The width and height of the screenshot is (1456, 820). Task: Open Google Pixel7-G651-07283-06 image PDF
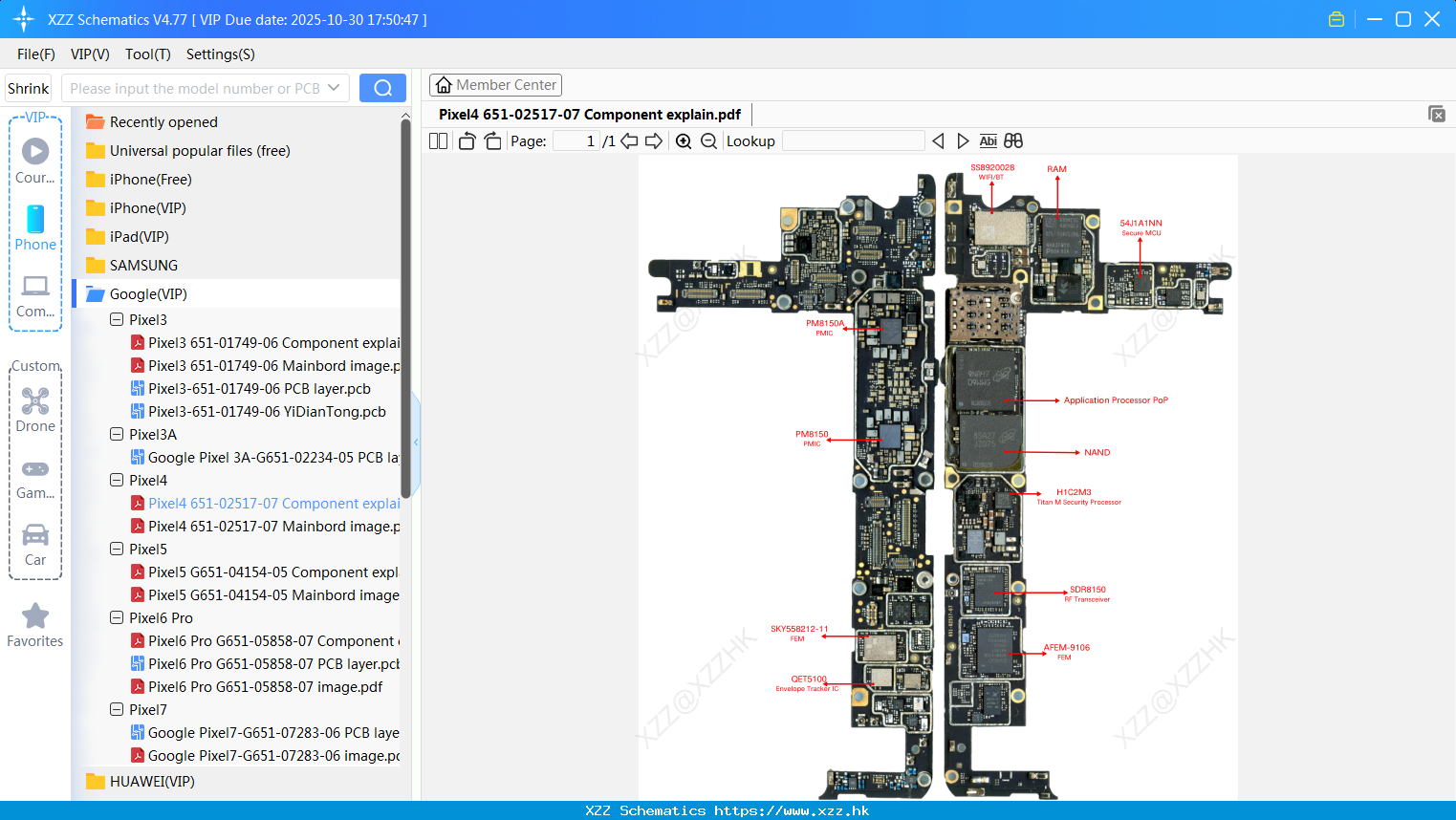click(x=265, y=756)
